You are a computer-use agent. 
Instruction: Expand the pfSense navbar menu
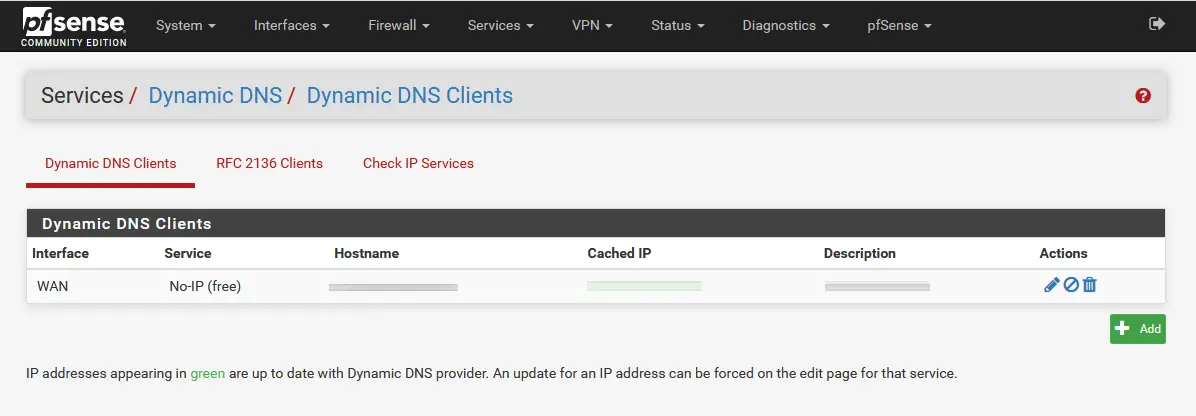[x=899, y=25]
